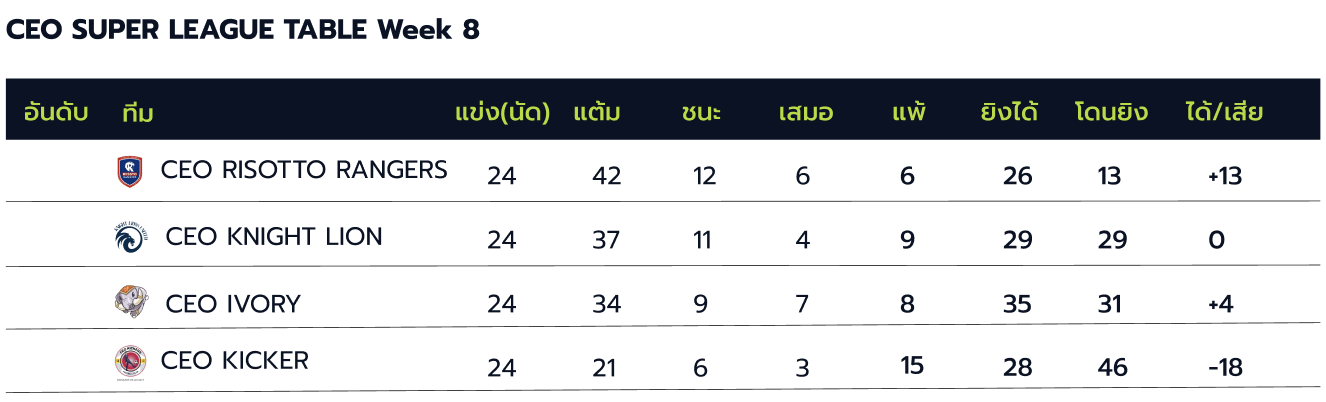
Task: Select the CEO IVORY team name
Action: (233, 303)
